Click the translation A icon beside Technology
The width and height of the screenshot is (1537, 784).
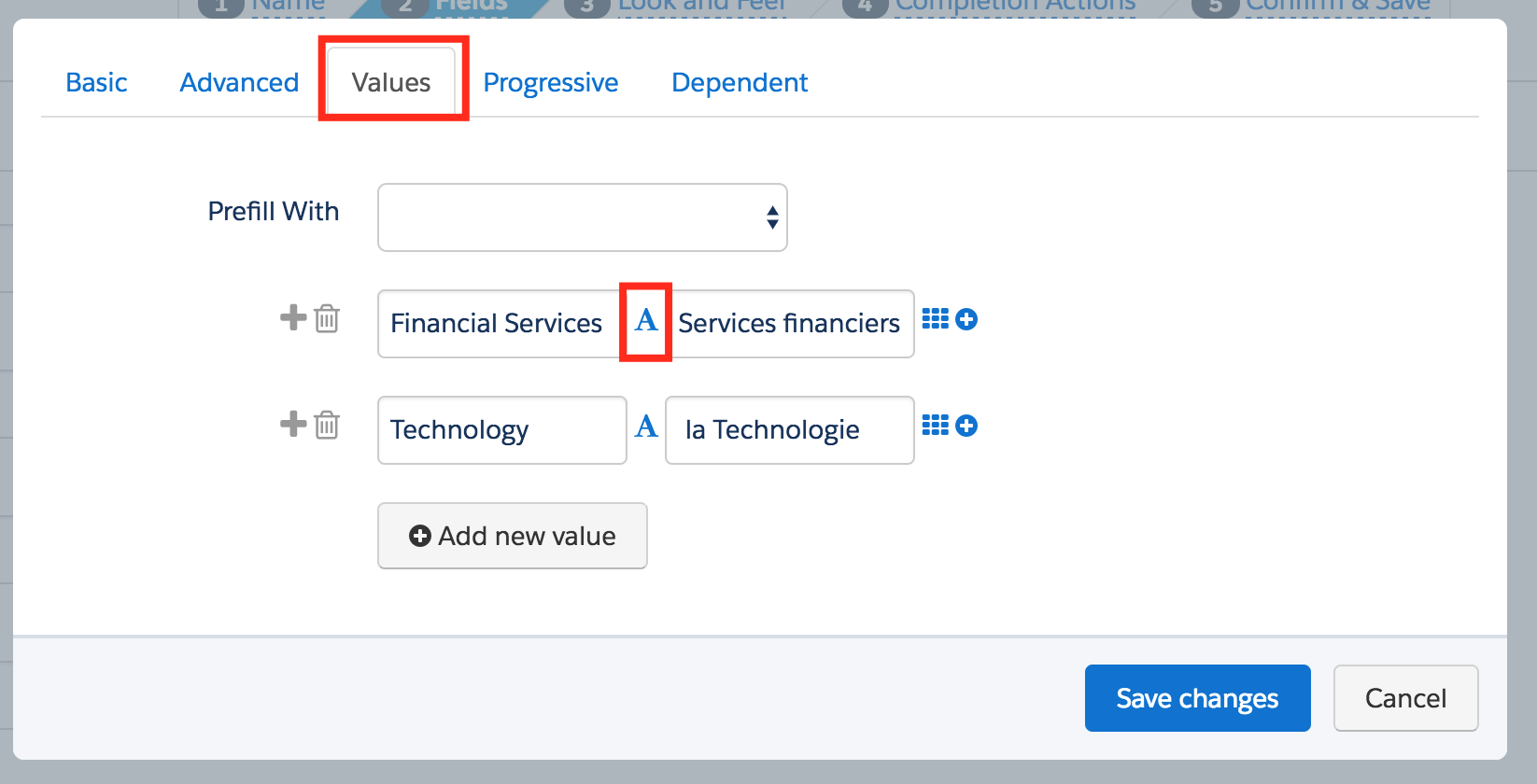click(x=645, y=428)
